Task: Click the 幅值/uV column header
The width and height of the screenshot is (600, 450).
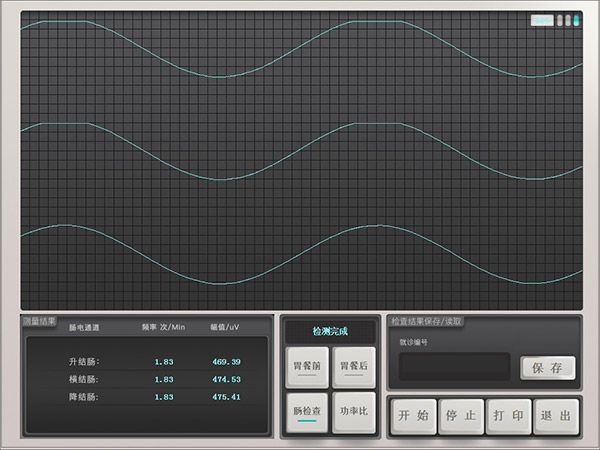Action: coord(225,327)
